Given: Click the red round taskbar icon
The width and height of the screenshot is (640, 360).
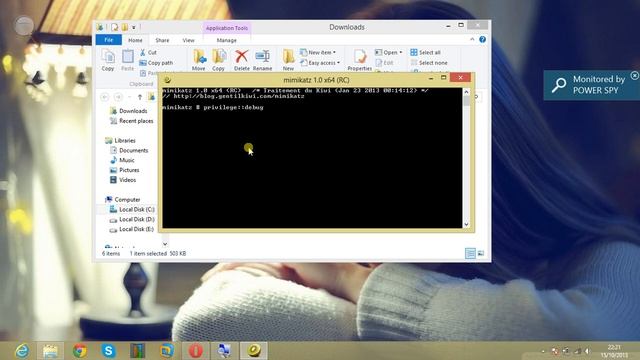Looking at the screenshot, I should [196, 351].
